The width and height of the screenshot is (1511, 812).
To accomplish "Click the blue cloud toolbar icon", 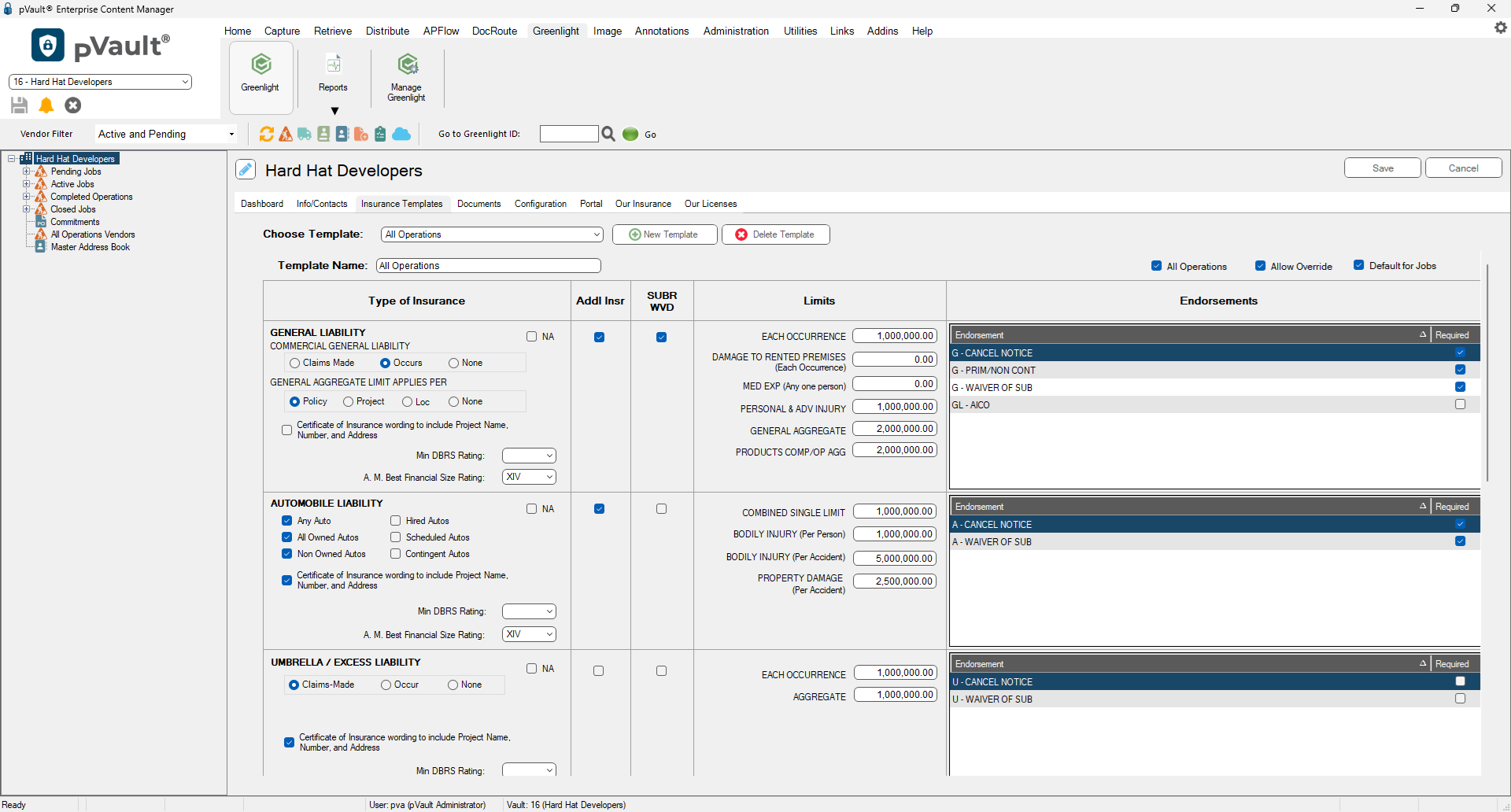I will [x=401, y=134].
